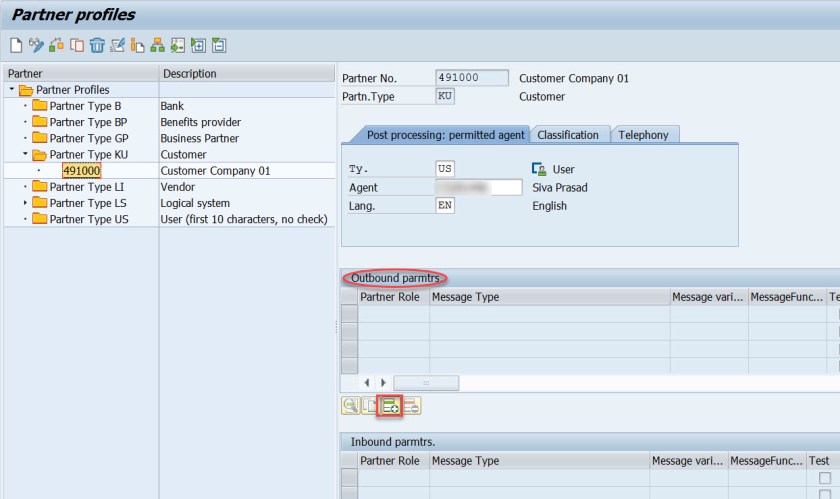Collapse the Partner Type KU node

[x=25, y=154]
